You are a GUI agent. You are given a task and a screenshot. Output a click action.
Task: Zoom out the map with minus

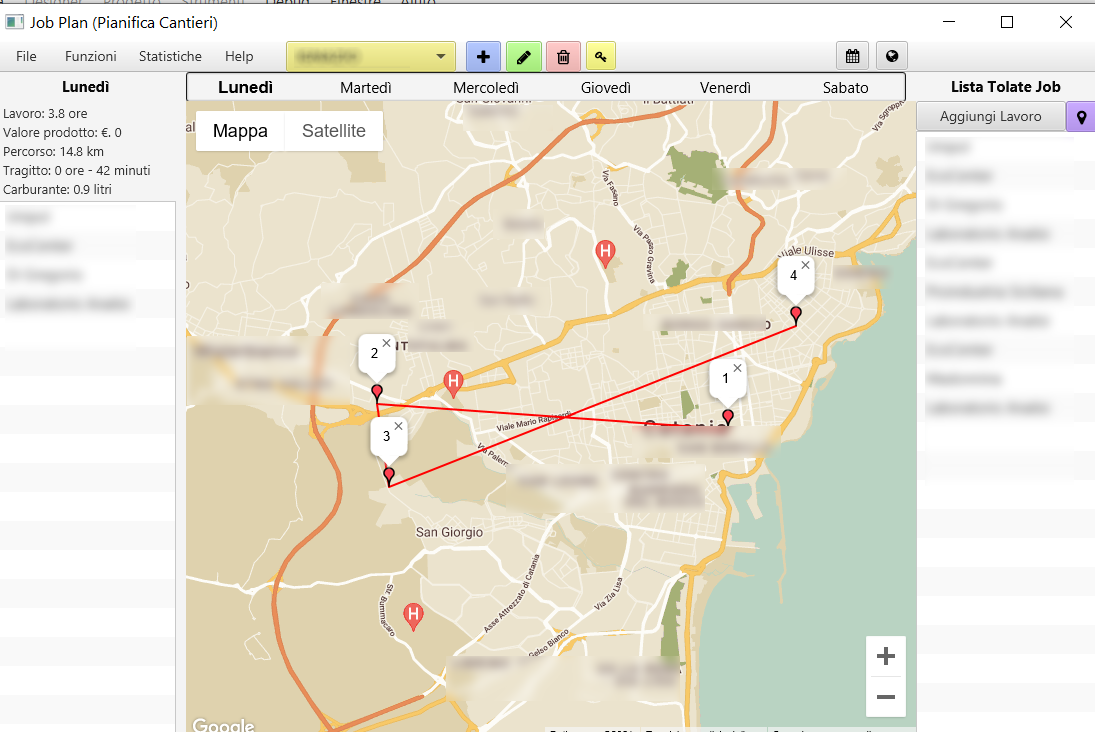(x=885, y=697)
